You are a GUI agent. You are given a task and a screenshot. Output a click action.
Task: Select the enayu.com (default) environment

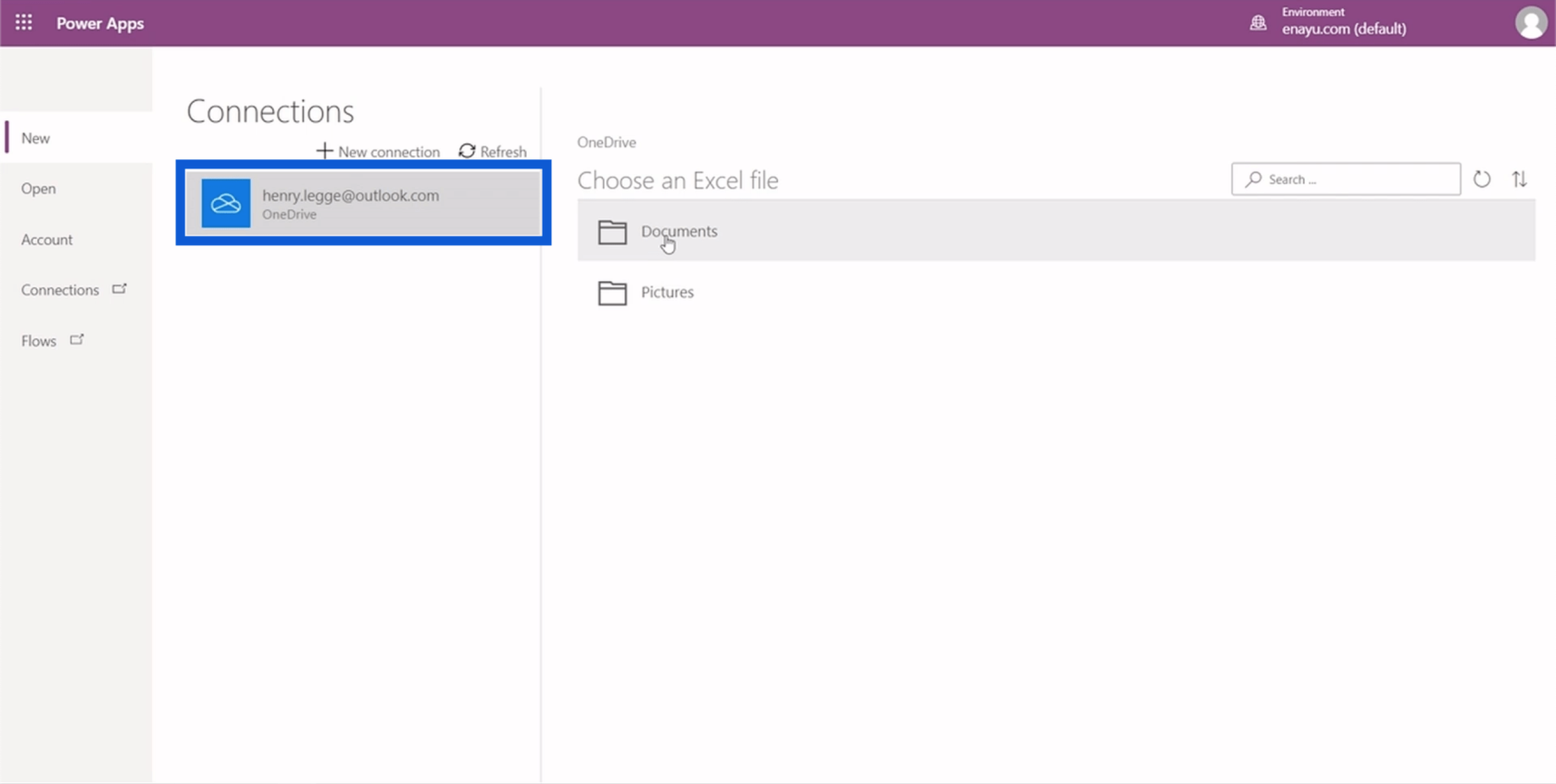tap(1344, 29)
